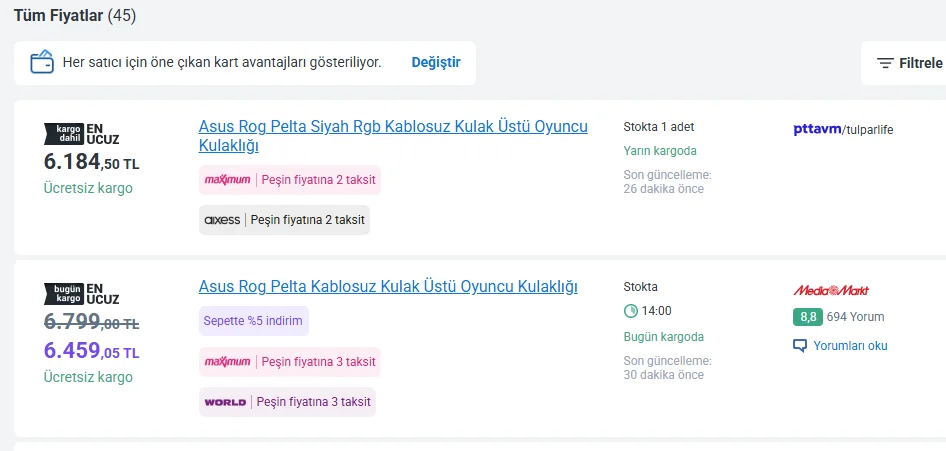Click the Maximum 3 taksit badge
The image size is (946, 451).
[x=290, y=362]
